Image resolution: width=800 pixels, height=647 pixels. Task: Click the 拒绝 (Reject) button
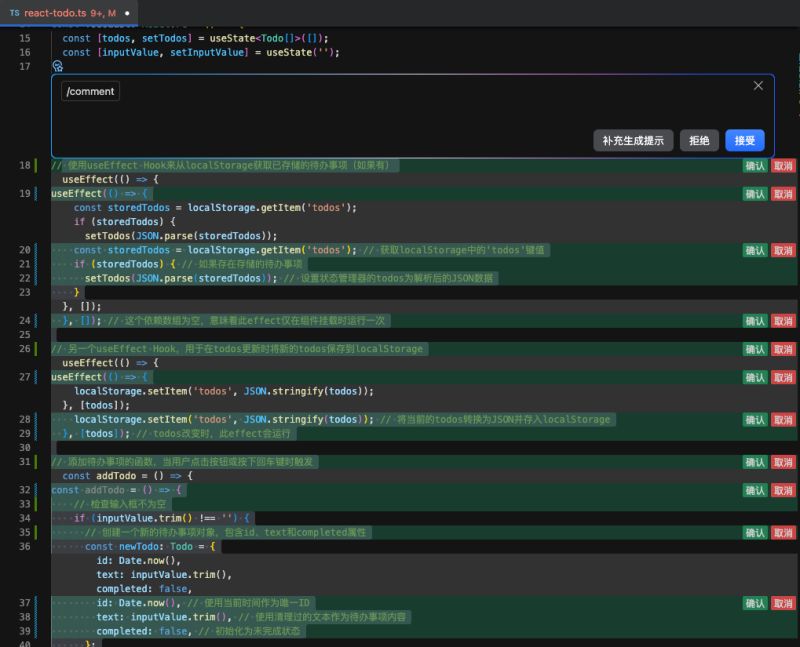click(702, 140)
